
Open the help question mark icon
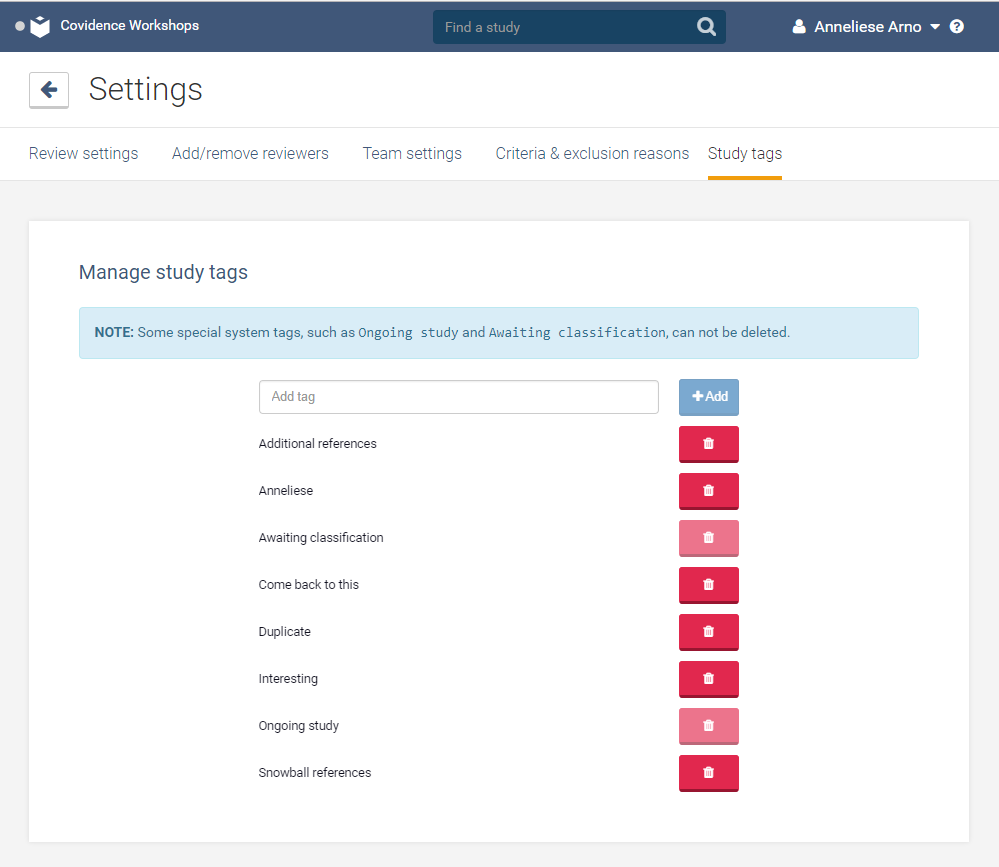click(x=956, y=27)
